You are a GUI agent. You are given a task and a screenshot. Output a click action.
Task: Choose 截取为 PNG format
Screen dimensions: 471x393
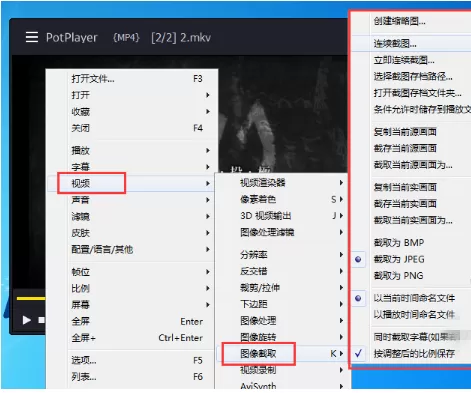coord(411,275)
